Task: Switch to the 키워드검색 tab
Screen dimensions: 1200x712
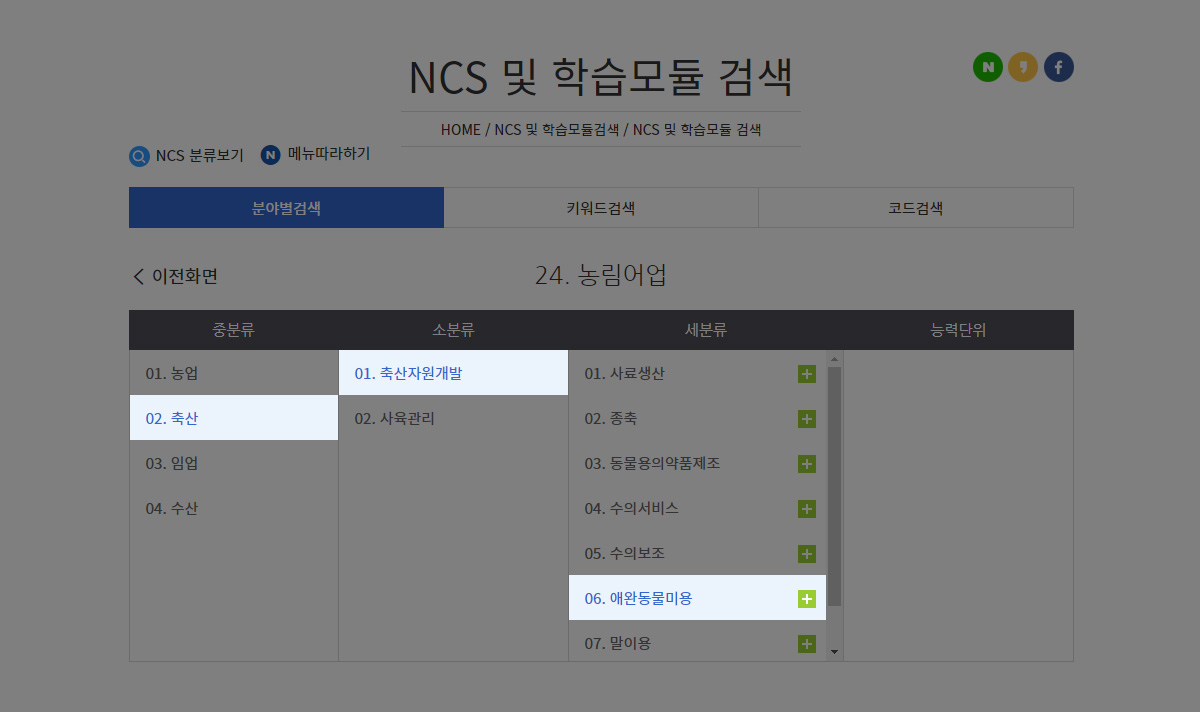Action: (x=600, y=208)
